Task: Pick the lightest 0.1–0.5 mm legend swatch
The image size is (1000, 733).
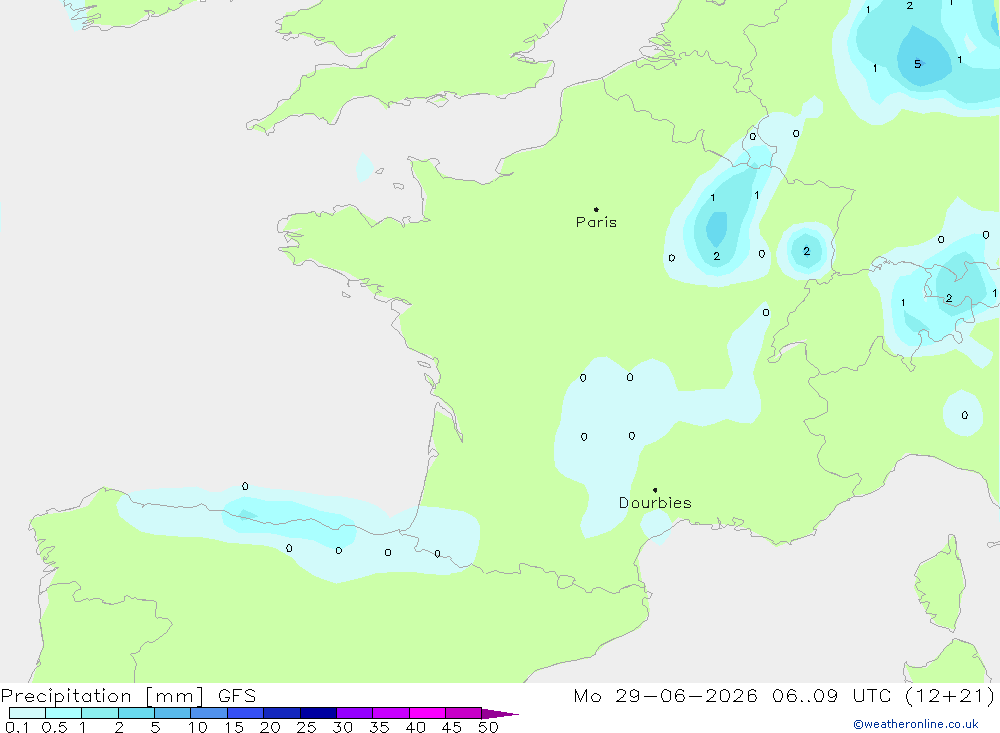Action: click(x=27, y=713)
